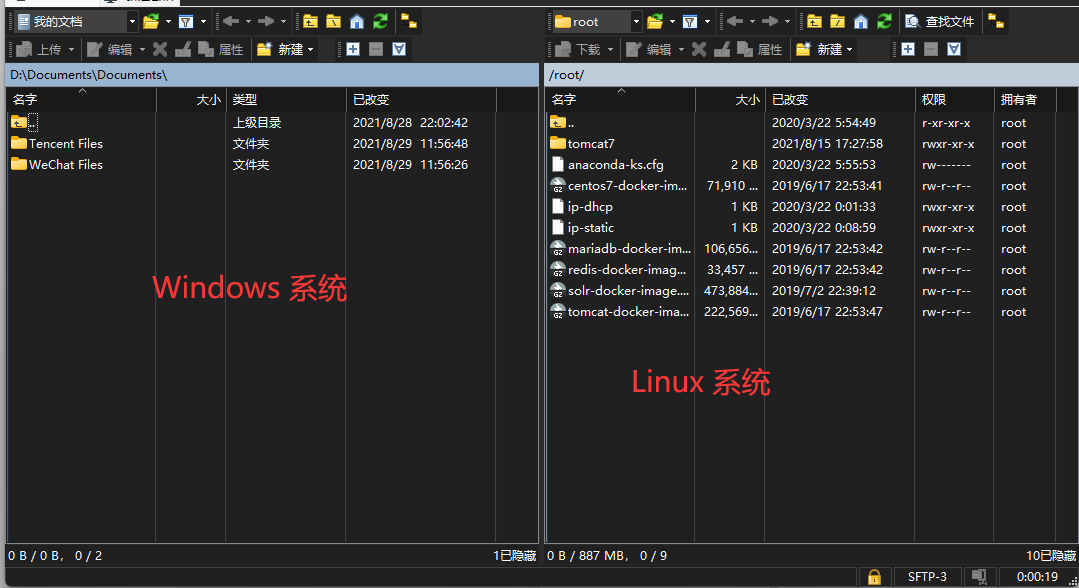Go back in local panel history
The width and height of the screenshot is (1079, 588).
coord(231,22)
